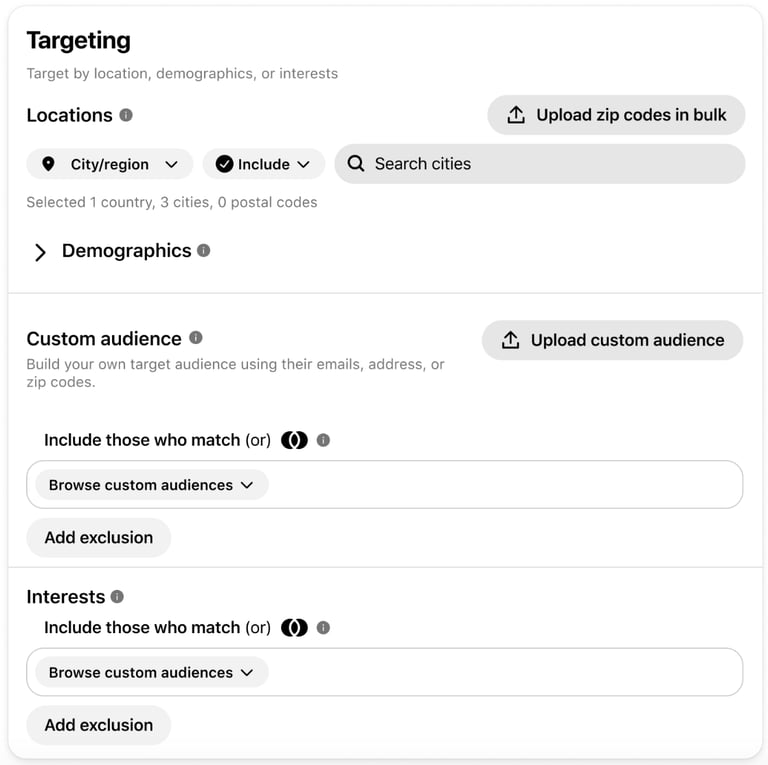Click Upload zip codes in bulk

(616, 115)
